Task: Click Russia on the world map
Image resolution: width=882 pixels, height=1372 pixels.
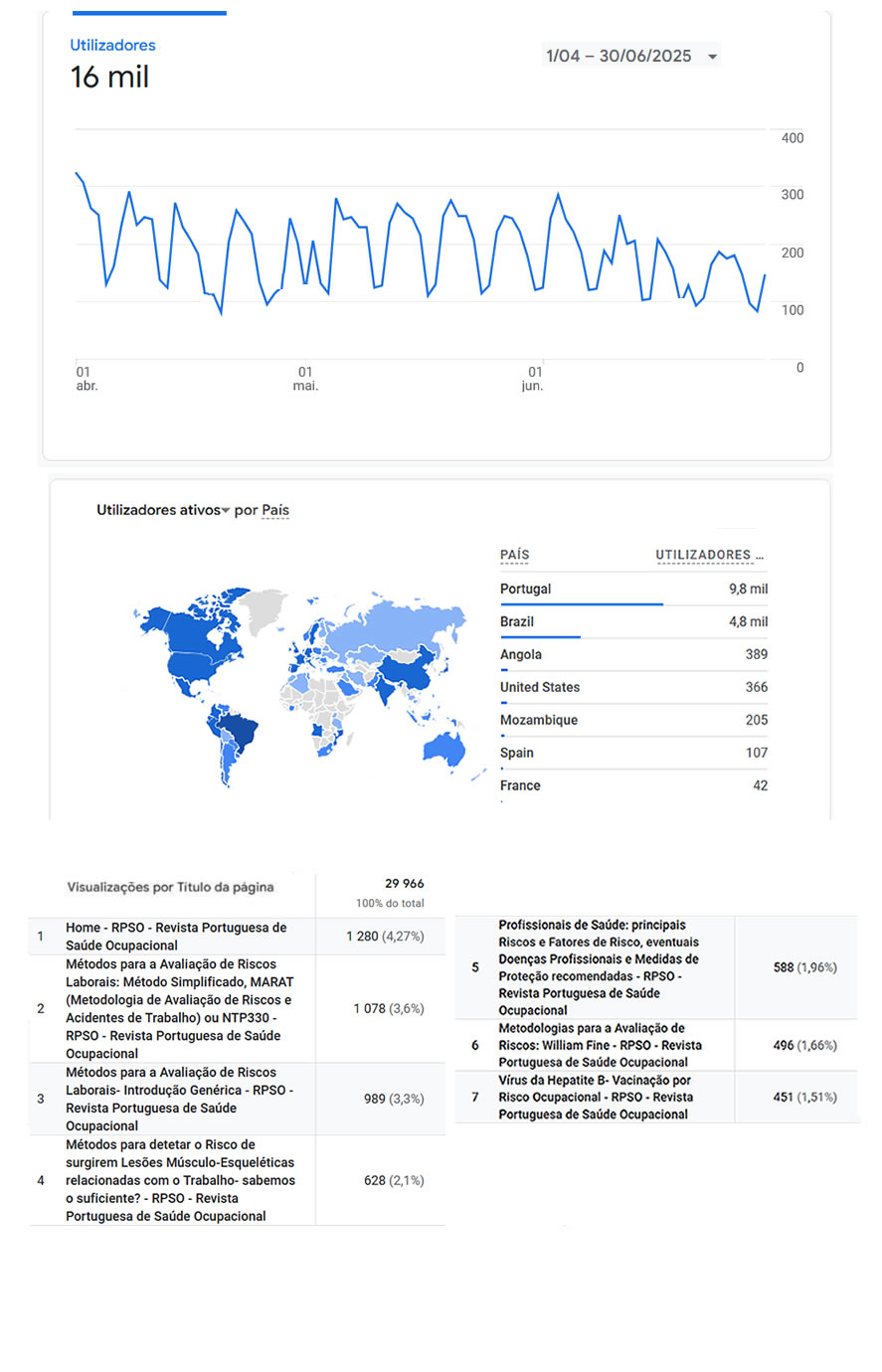Action: [398, 621]
